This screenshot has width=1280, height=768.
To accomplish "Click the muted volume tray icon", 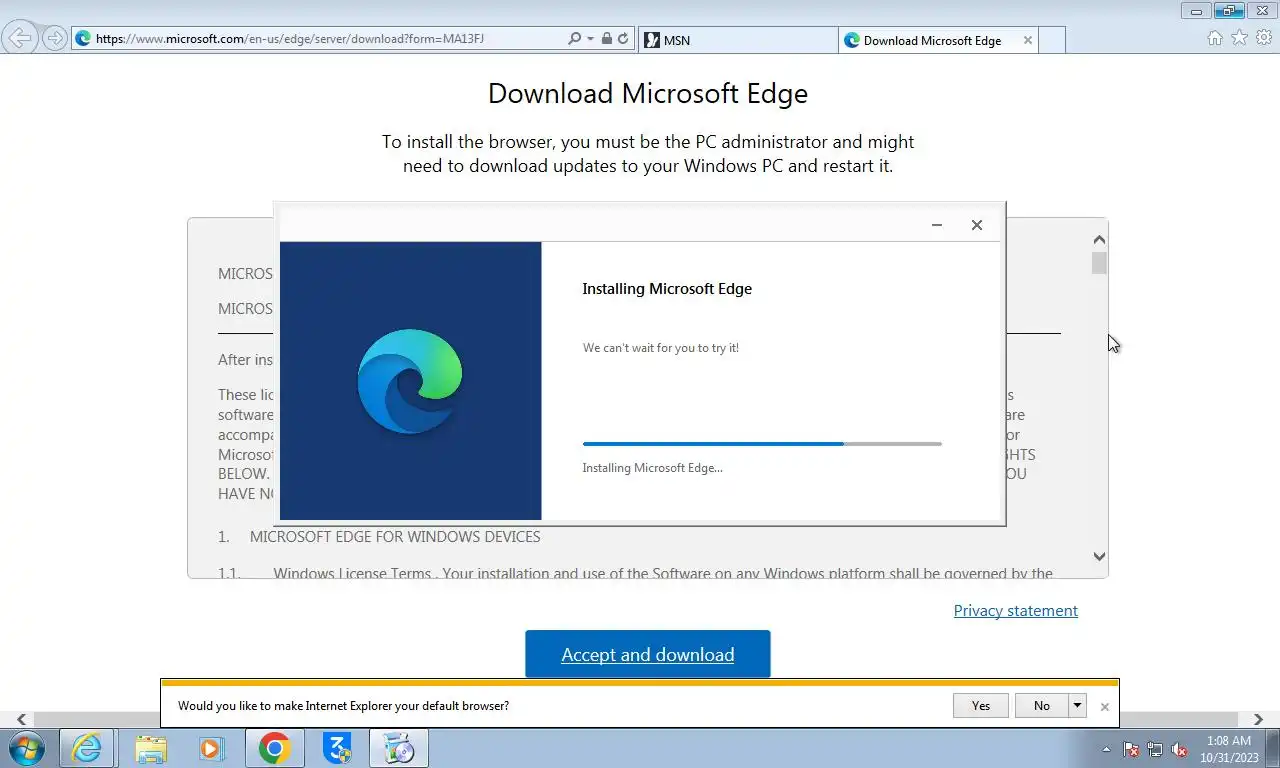I will tap(1179, 748).
